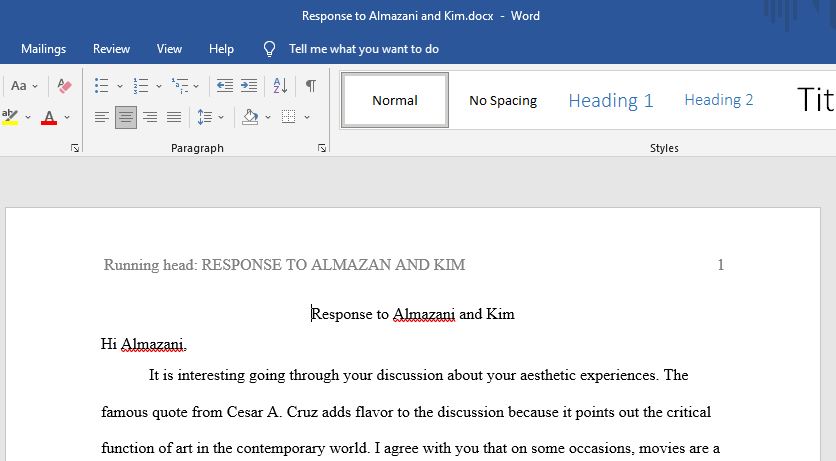
Task: Open the Mailings tab
Action: [x=44, y=49]
